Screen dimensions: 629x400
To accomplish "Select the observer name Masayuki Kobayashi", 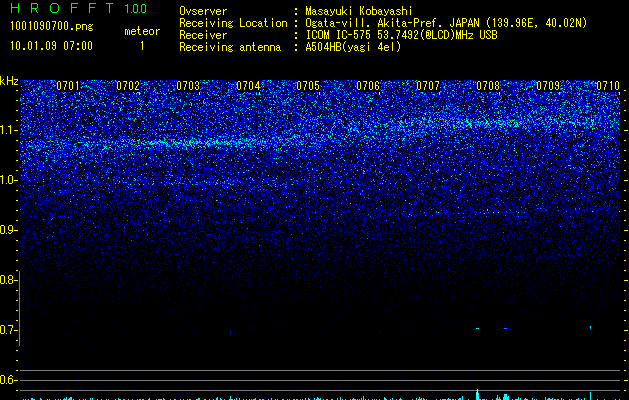I will 359,11.
